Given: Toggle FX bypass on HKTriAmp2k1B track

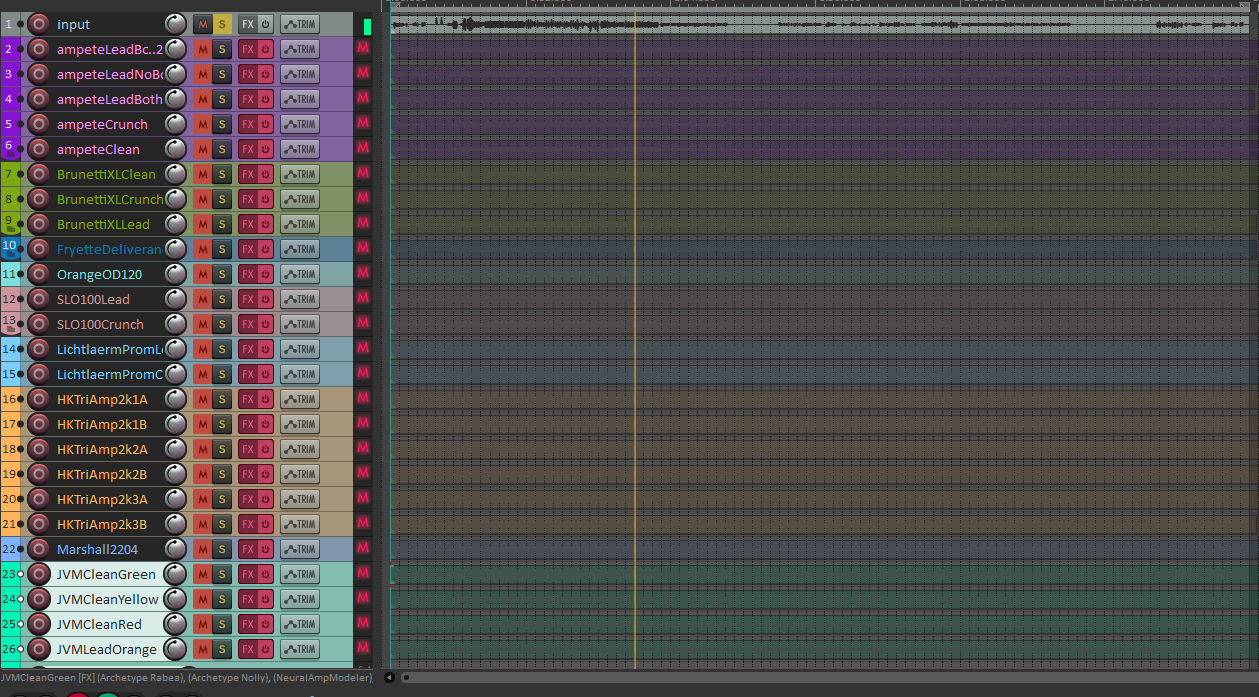Looking at the screenshot, I should click(x=265, y=424).
